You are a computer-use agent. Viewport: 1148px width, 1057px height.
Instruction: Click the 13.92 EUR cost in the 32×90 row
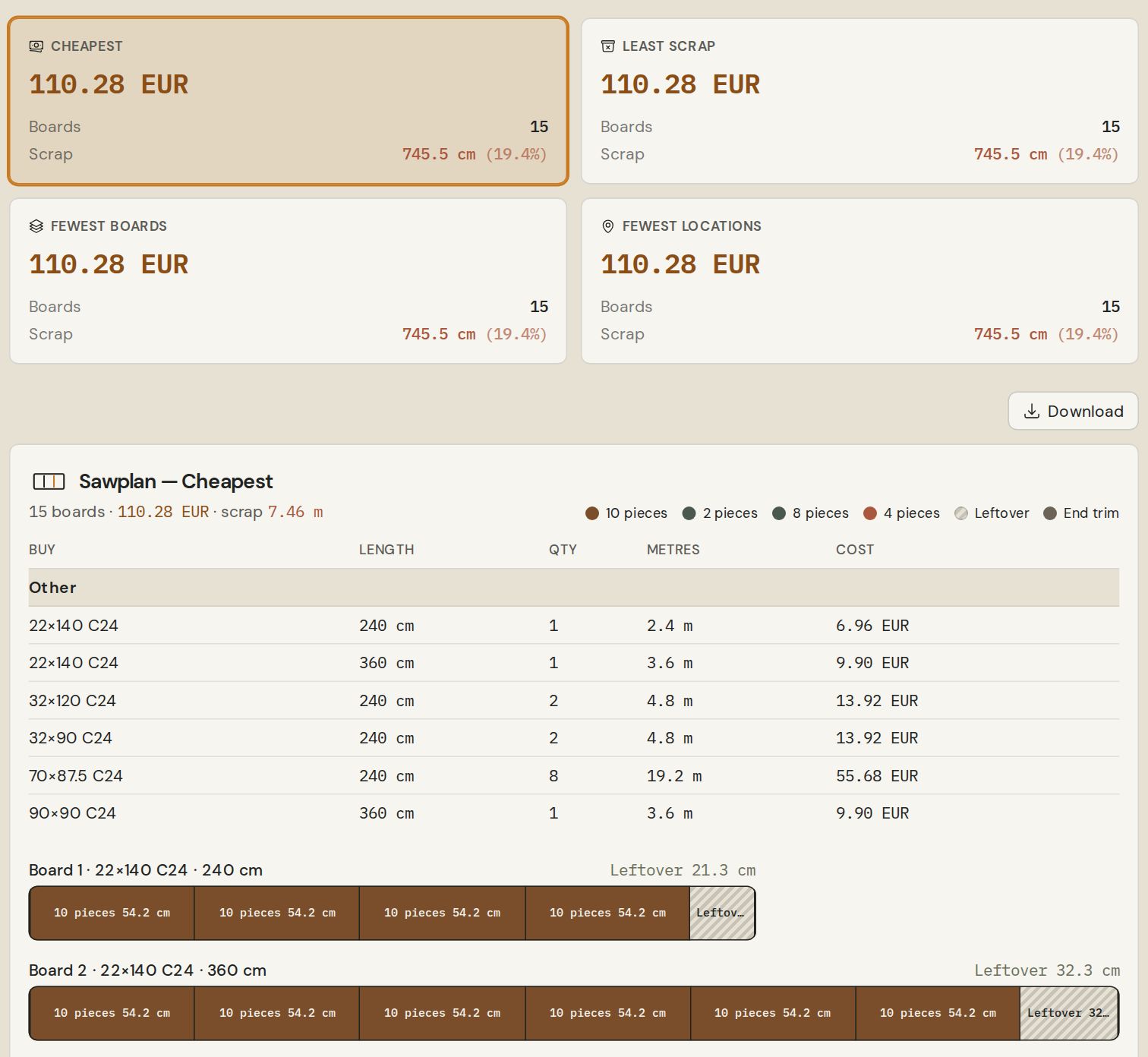click(x=877, y=738)
